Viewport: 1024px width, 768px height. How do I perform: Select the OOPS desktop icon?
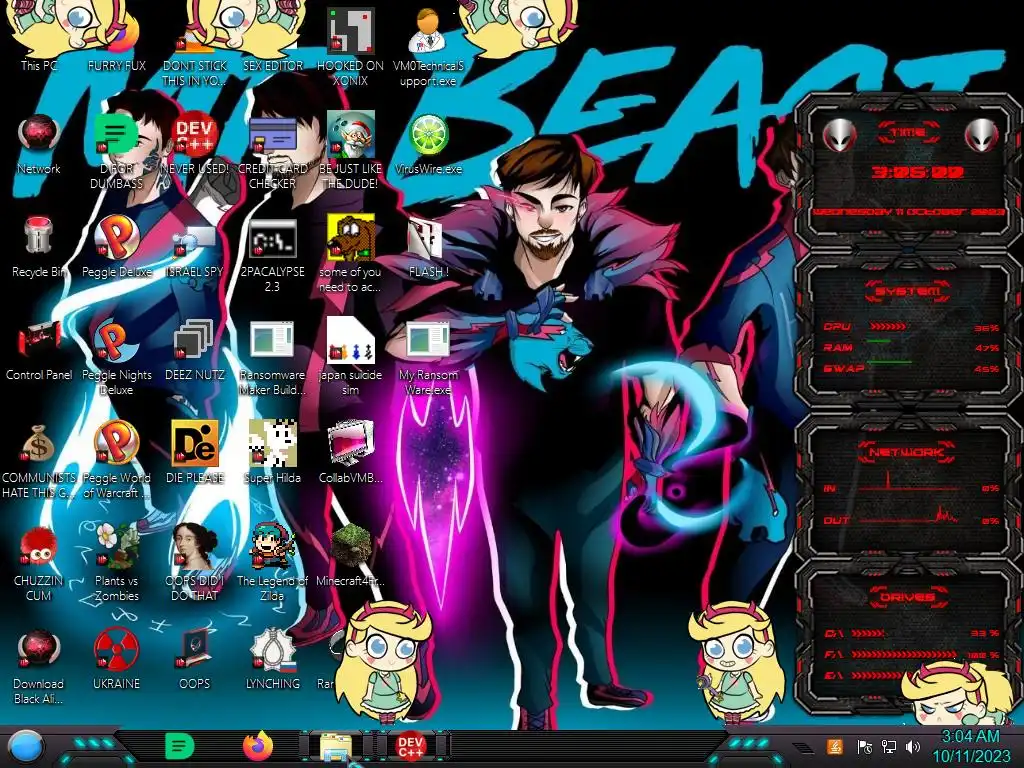click(195, 658)
